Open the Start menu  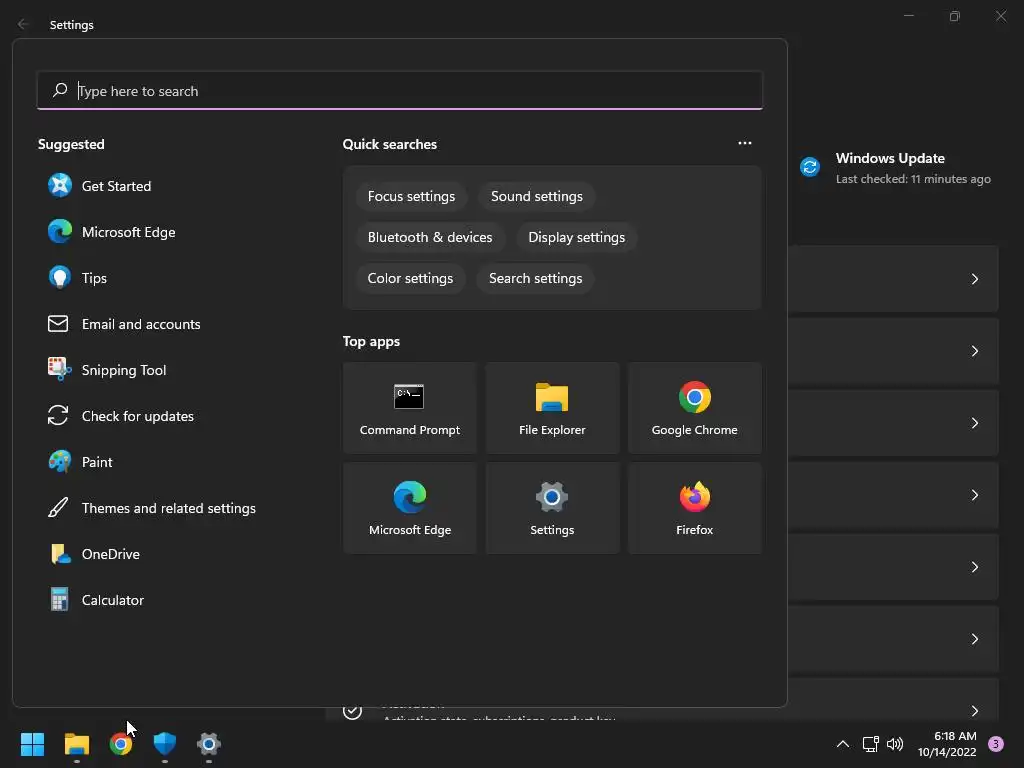(32, 744)
